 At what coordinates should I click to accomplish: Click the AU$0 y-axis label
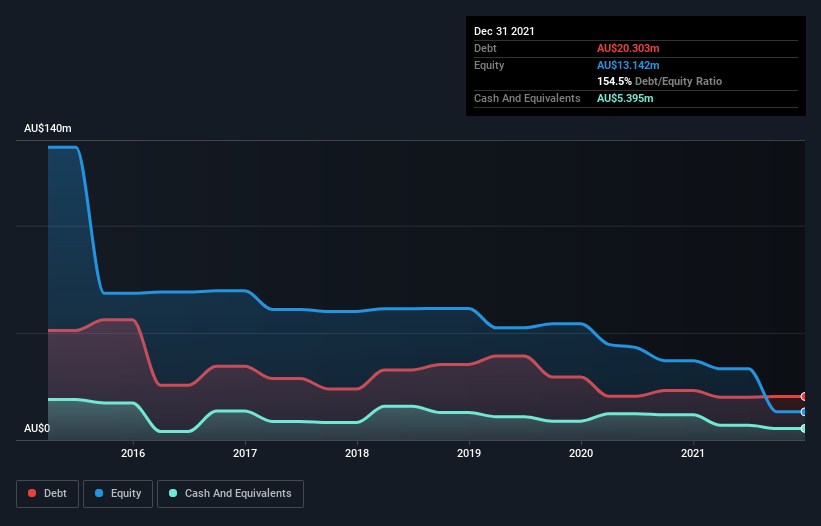pyautogui.click(x=37, y=428)
